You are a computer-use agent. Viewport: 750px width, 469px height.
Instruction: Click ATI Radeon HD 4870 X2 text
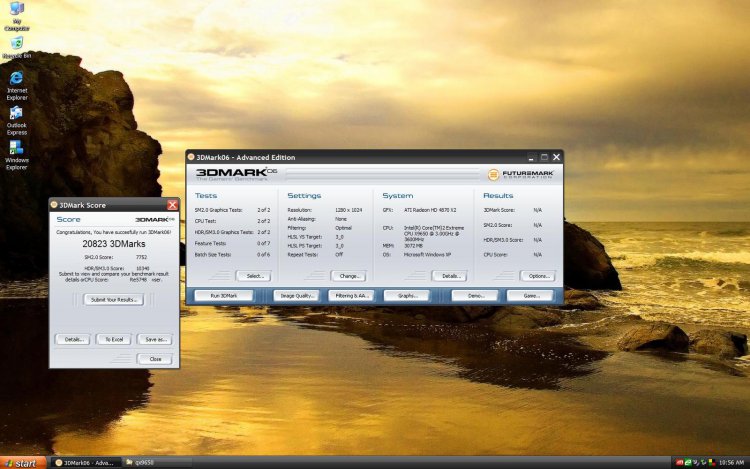(430, 210)
